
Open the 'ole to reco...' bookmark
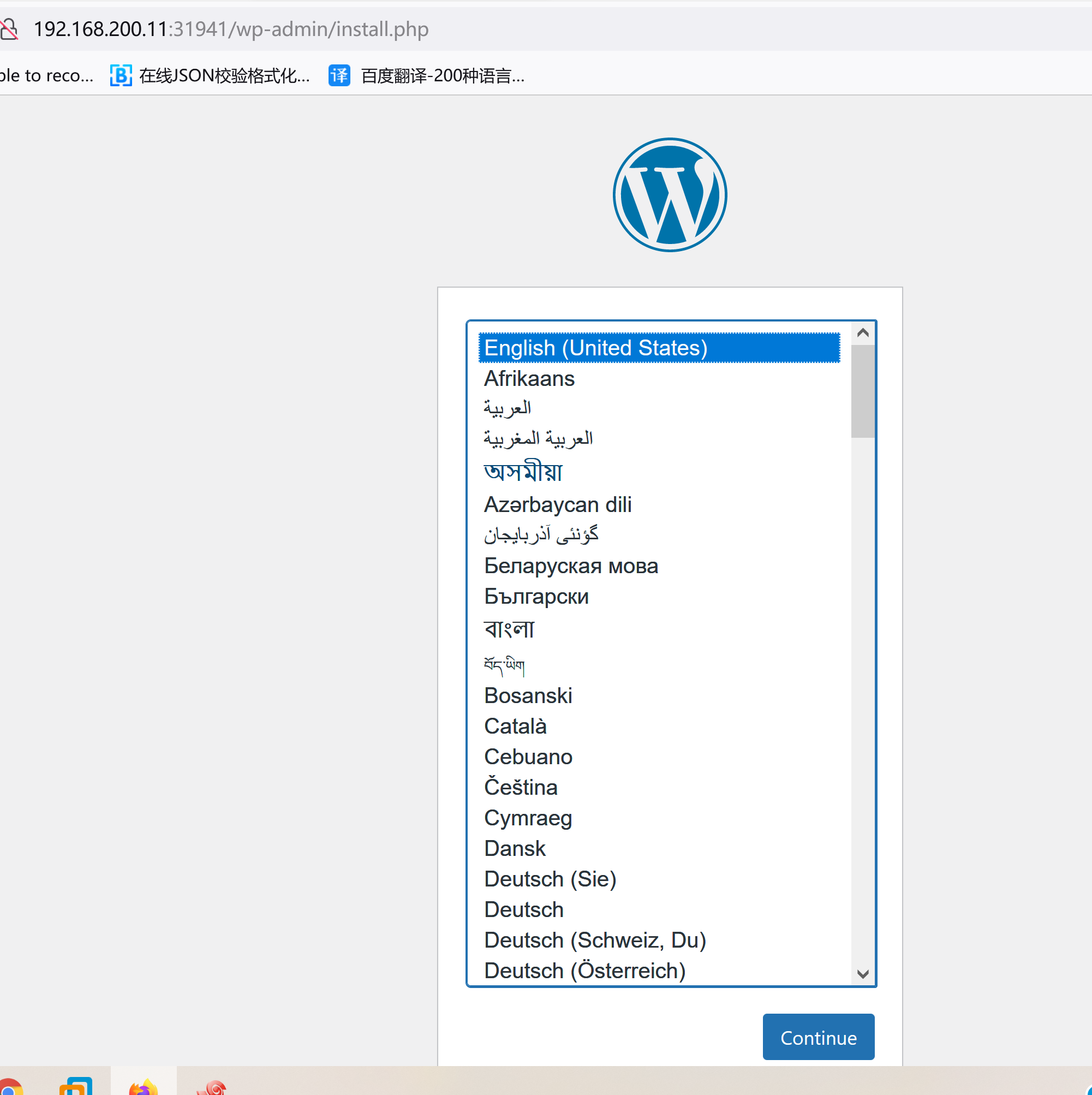pyautogui.click(x=46, y=75)
